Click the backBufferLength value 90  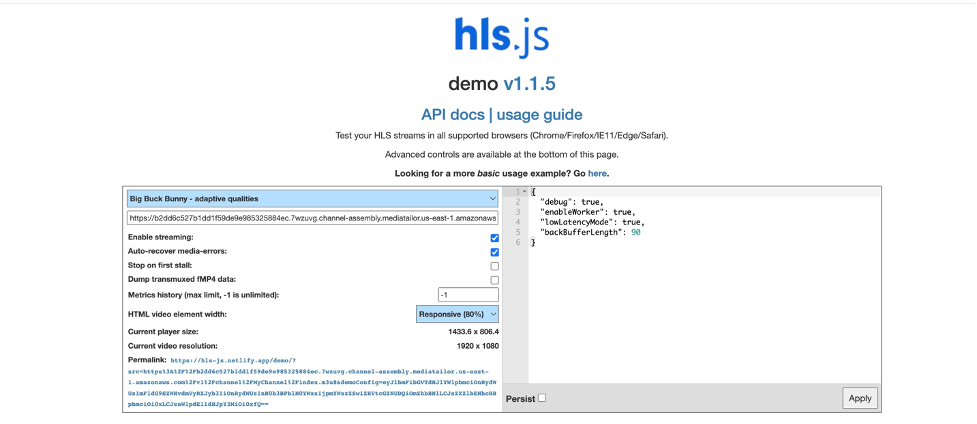click(636, 232)
